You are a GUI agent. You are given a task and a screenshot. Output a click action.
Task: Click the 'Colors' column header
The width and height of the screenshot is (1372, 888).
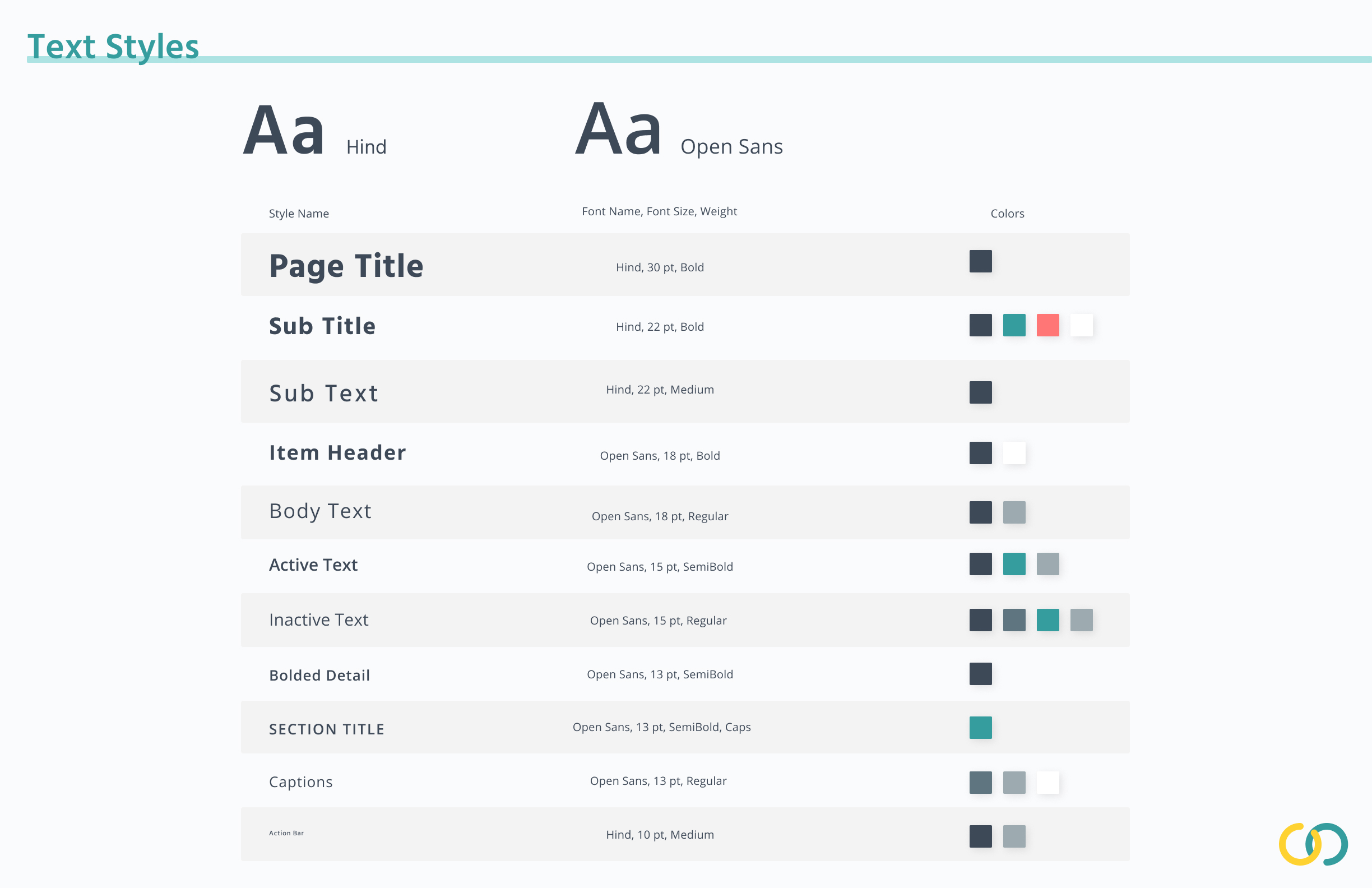pos(1007,214)
